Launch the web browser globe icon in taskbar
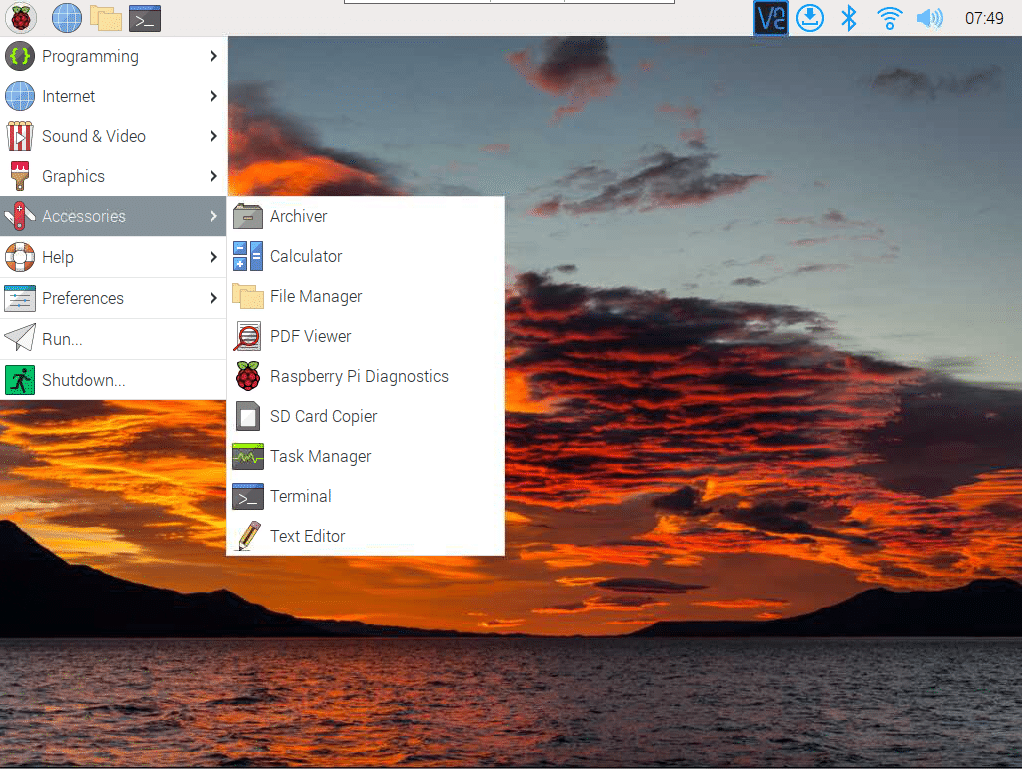Image resolution: width=1022 pixels, height=769 pixels. point(67,17)
